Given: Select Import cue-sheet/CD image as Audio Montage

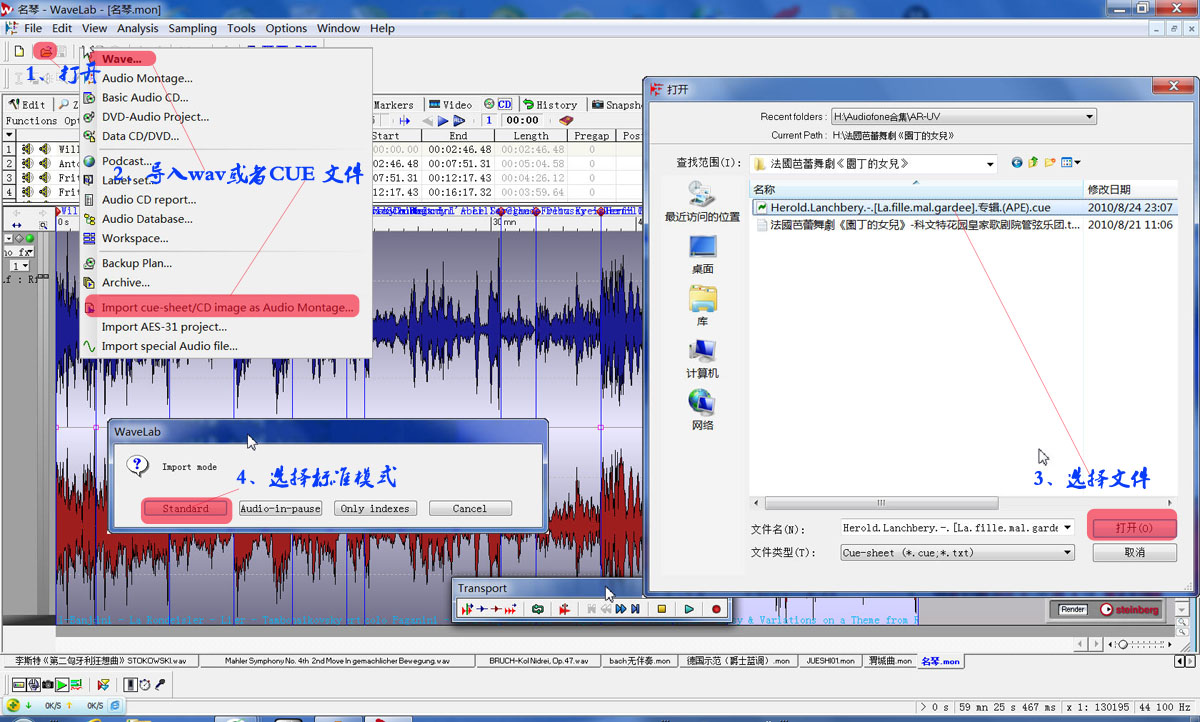Looking at the screenshot, I should [x=228, y=307].
